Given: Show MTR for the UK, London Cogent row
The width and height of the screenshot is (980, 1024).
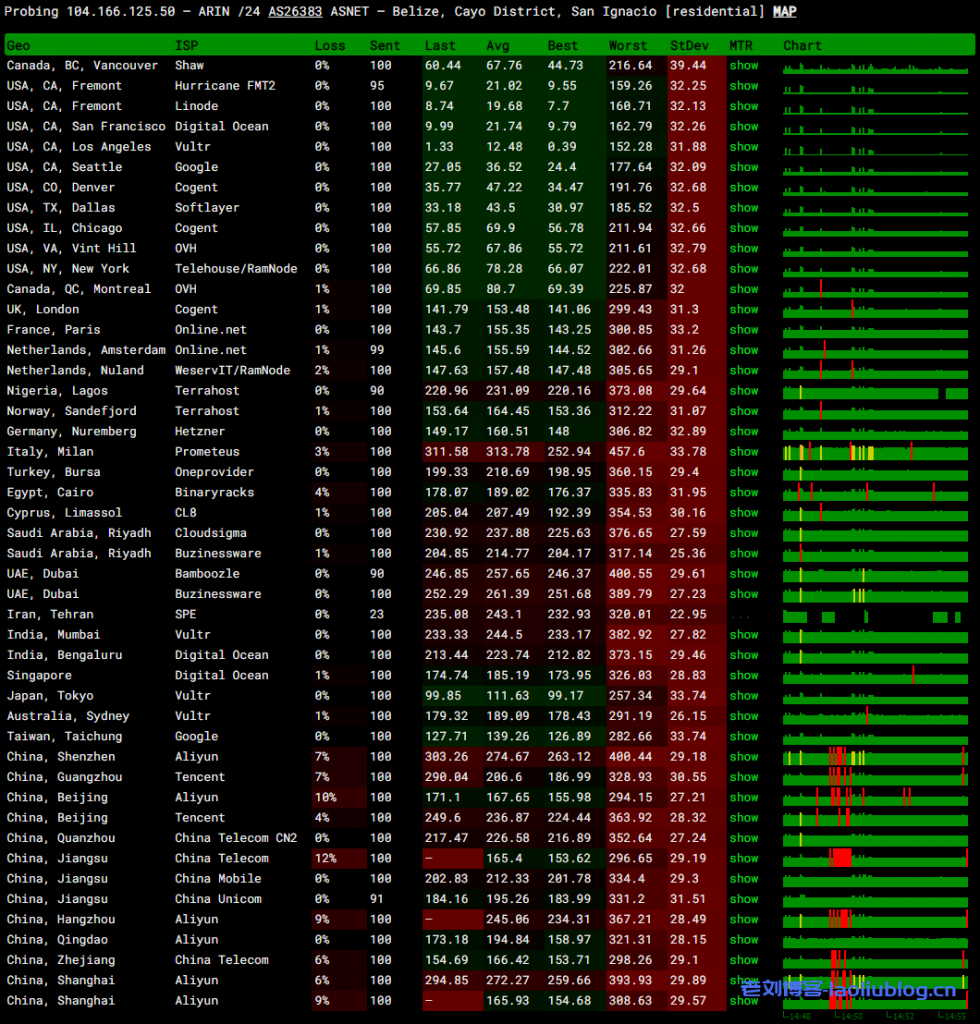Looking at the screenshot, I should tap(743, 309).
